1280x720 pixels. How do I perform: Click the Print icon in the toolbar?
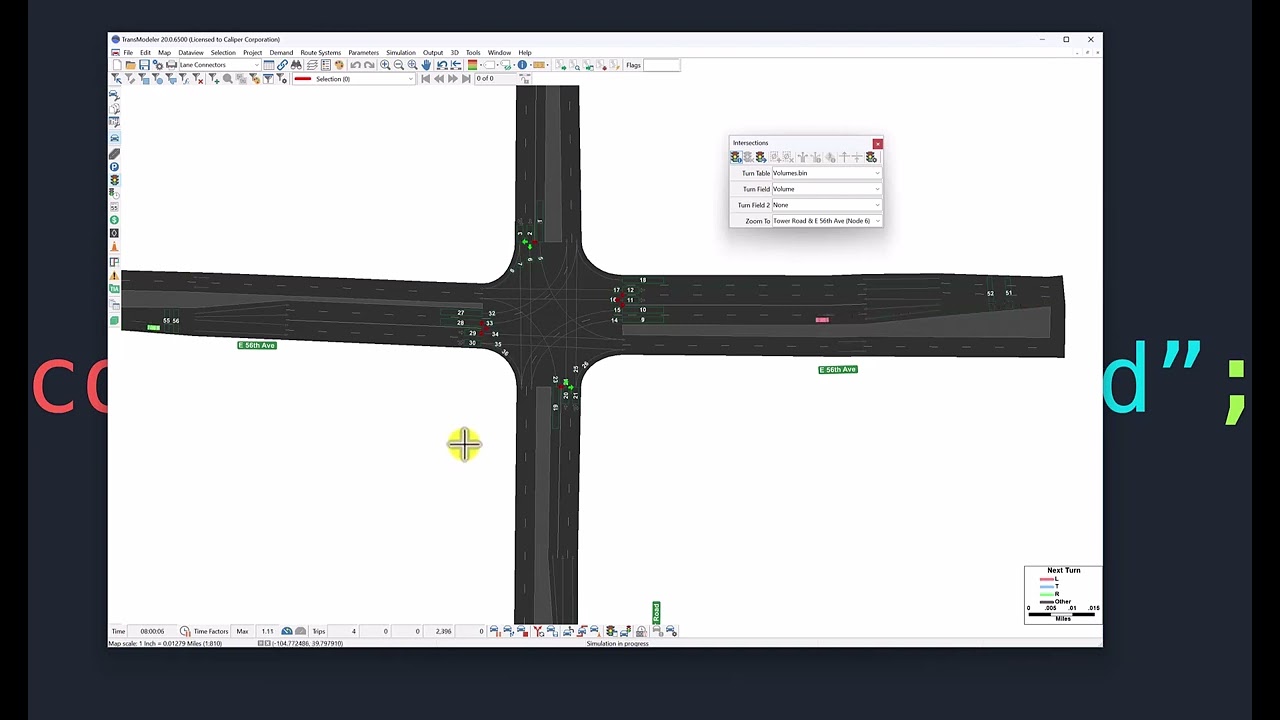point(171,65)
